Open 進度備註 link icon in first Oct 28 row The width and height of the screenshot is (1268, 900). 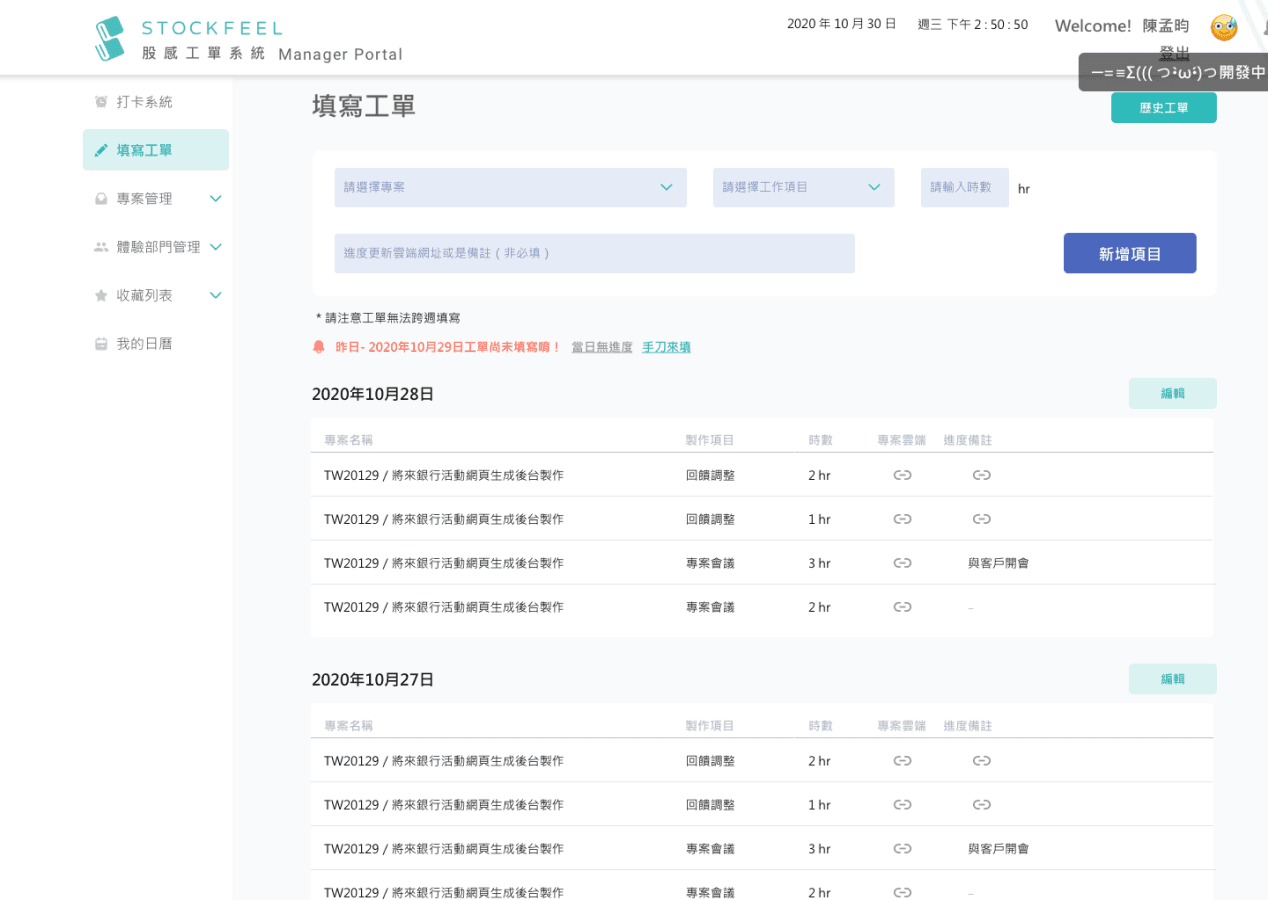[x=981, y=475]
